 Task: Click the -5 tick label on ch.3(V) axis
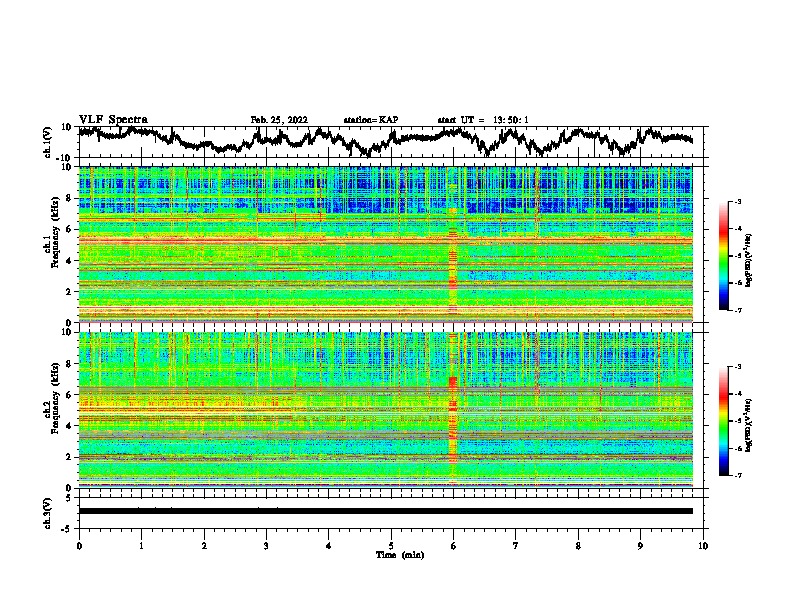click(67, 529)
